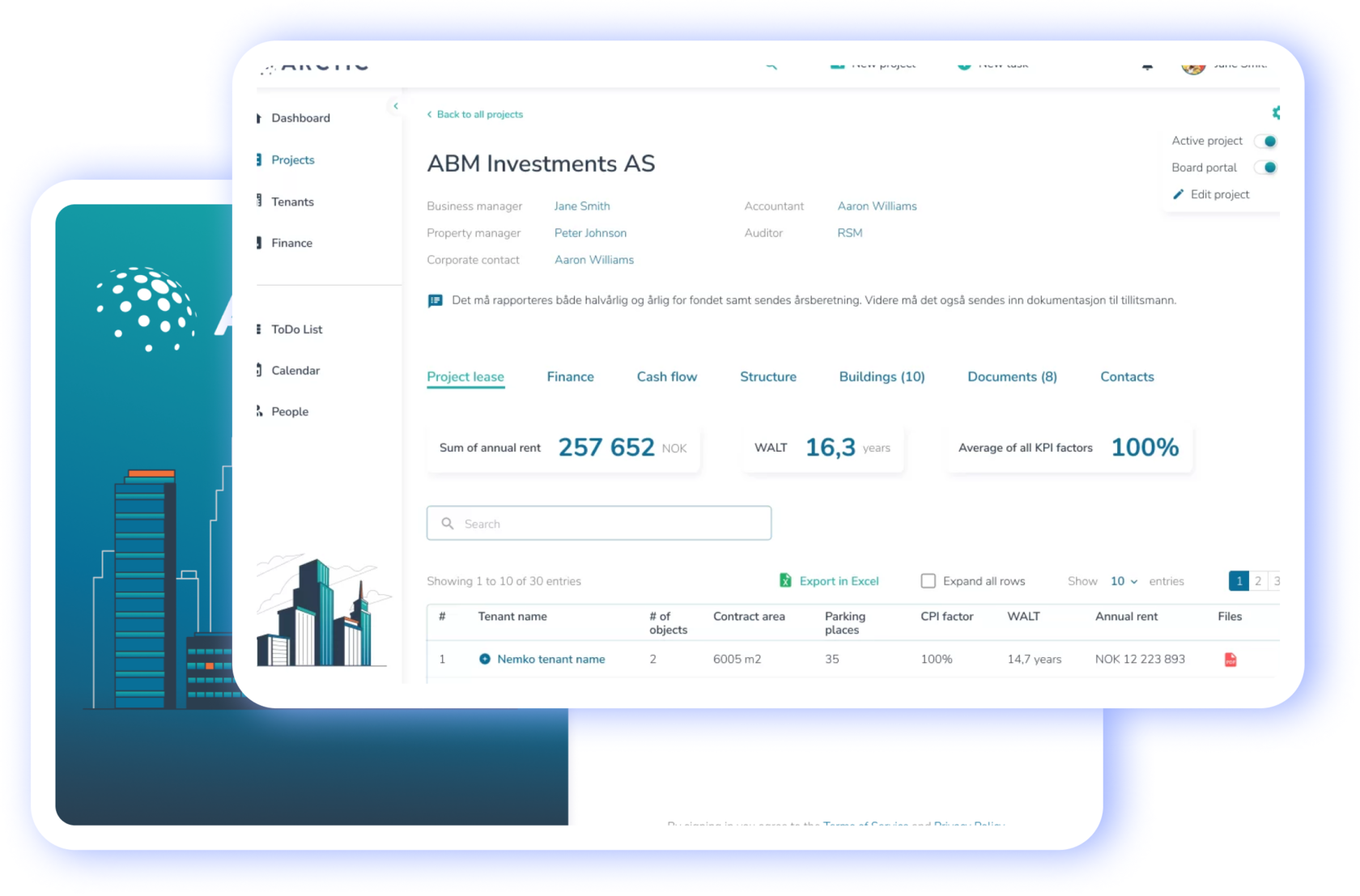Open the Nemko tenant name link
Image resolution: width=1360 pixels, height=896 pixels.
551,660
